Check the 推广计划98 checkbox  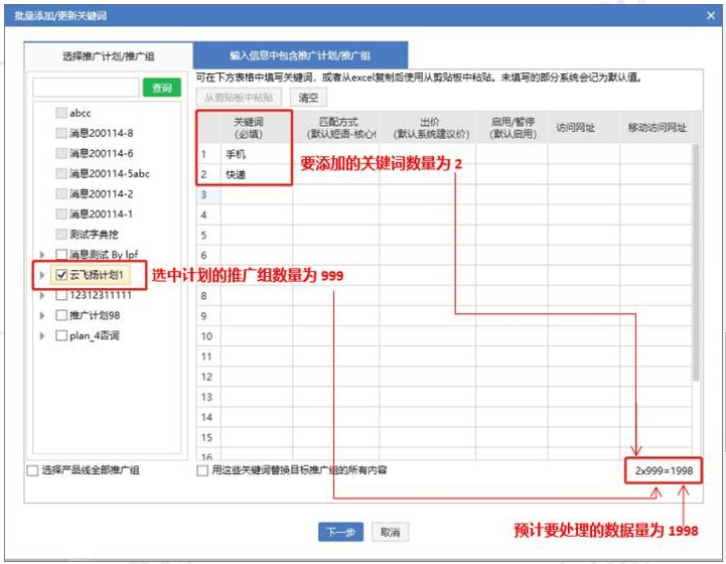pyautogui.click(x=61, y=315)
